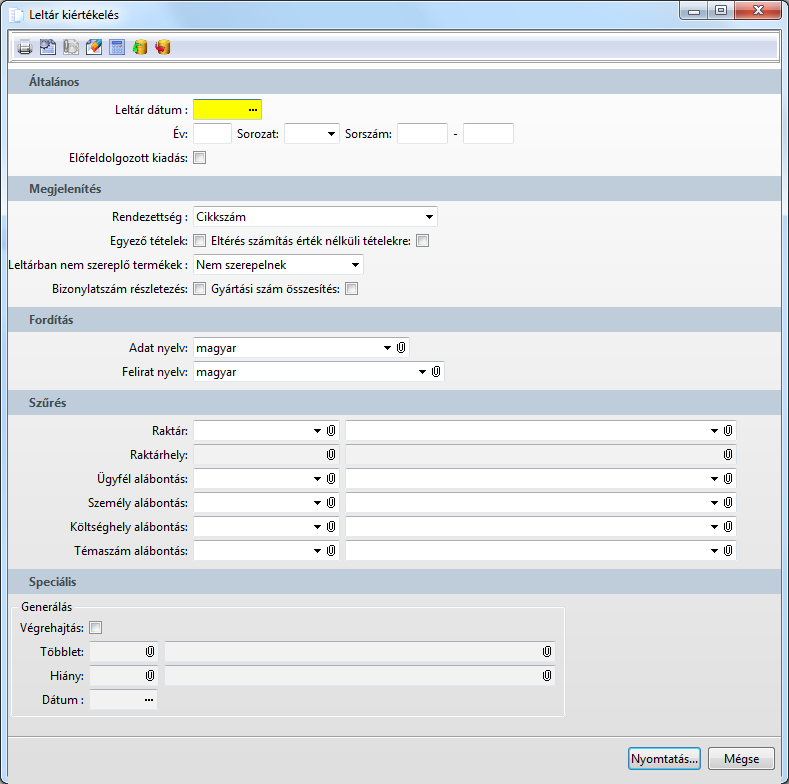Image resolution: width=789 pixels, height=784 pixels.
Task: Click the Mégse button
Action: [x=741, y=759]
